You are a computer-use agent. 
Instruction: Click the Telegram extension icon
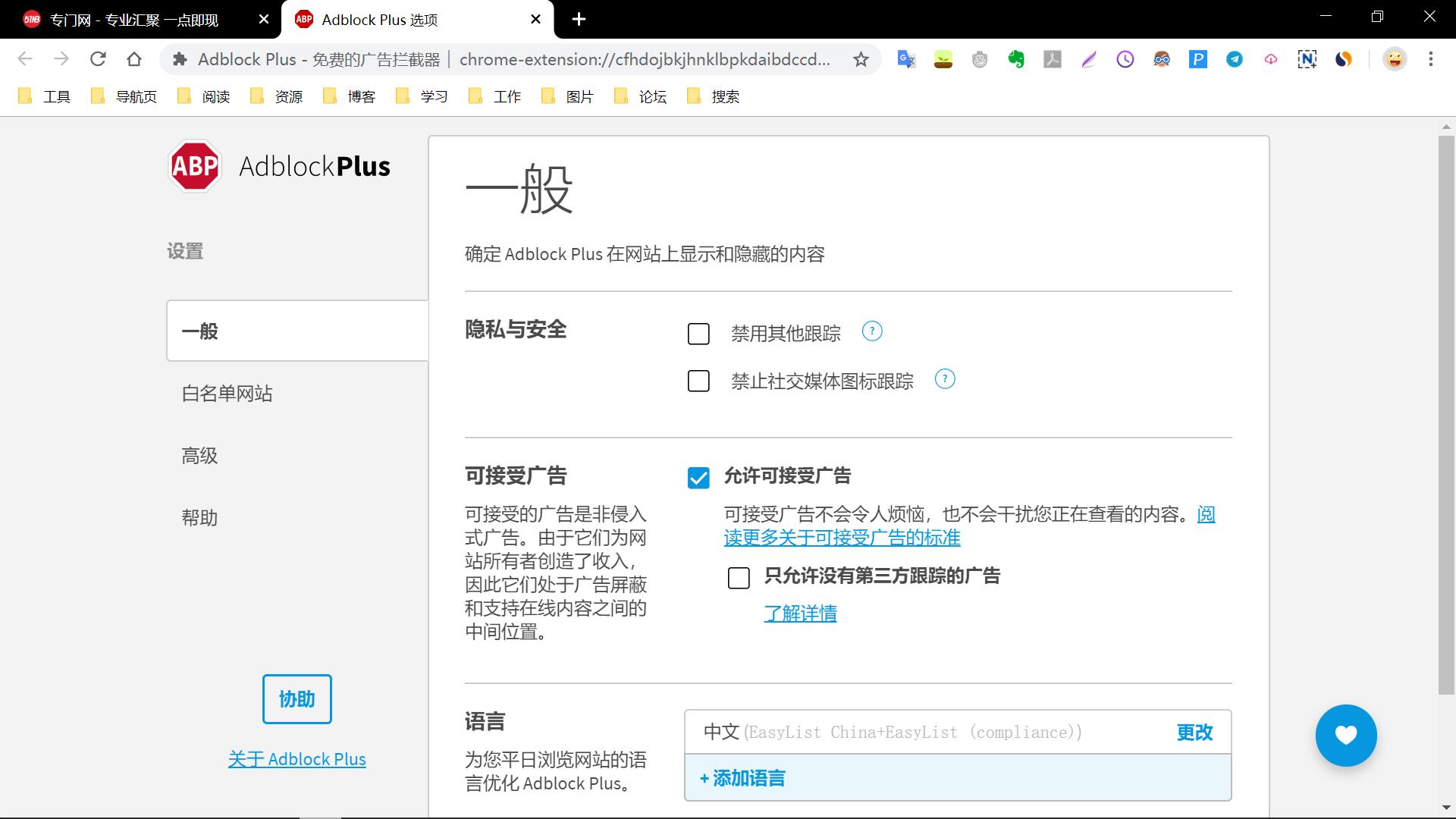tap(1235, 59)
